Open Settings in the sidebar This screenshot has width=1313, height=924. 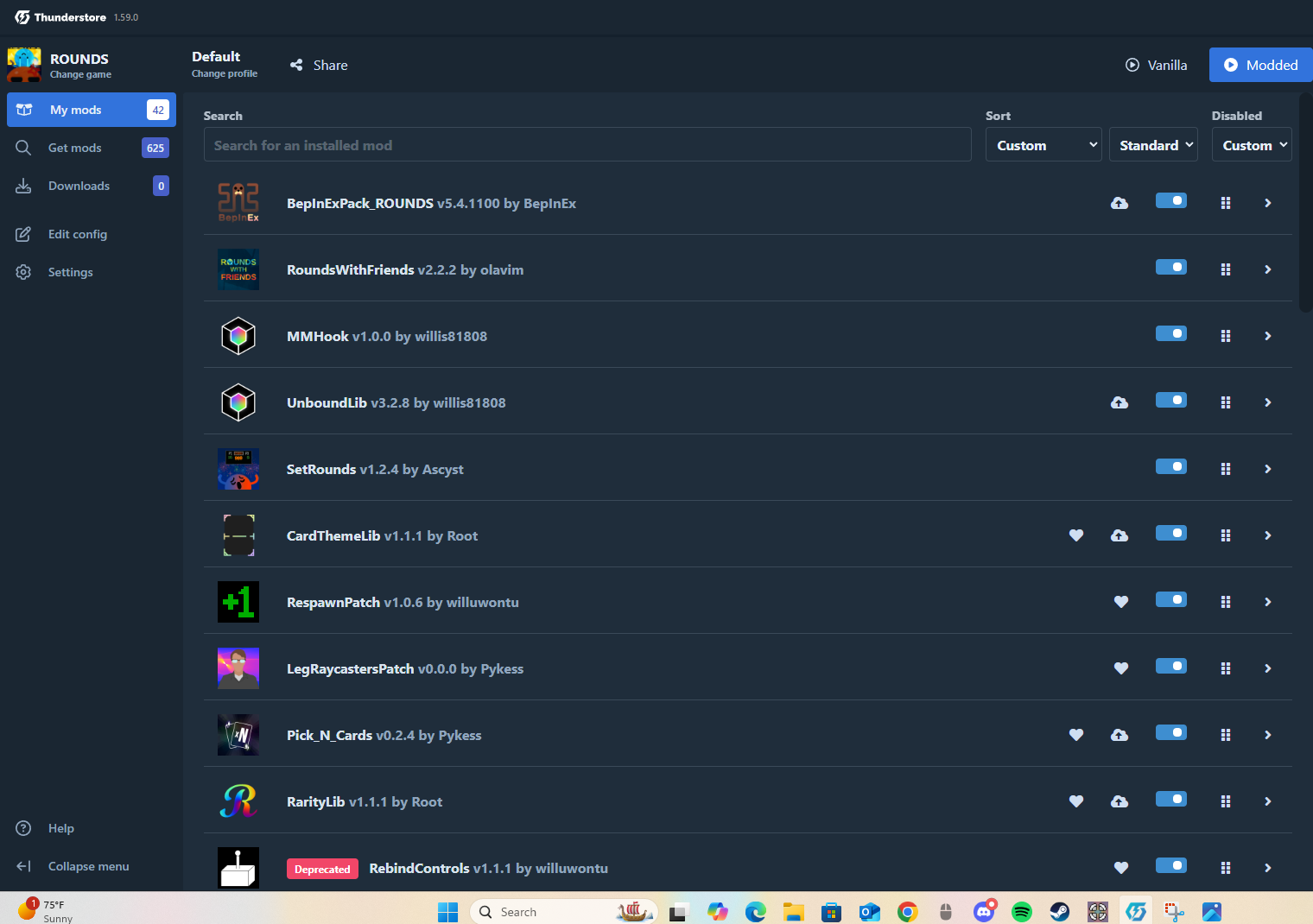tap(92, 272)
